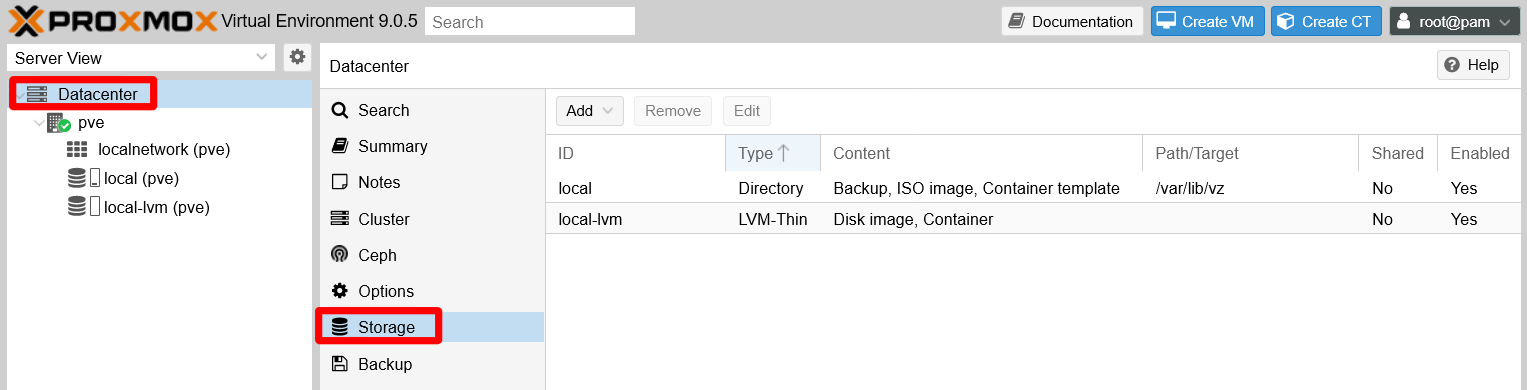Open the Summary menu item
Screen dimensions: 1527x390
coord(432,146)
